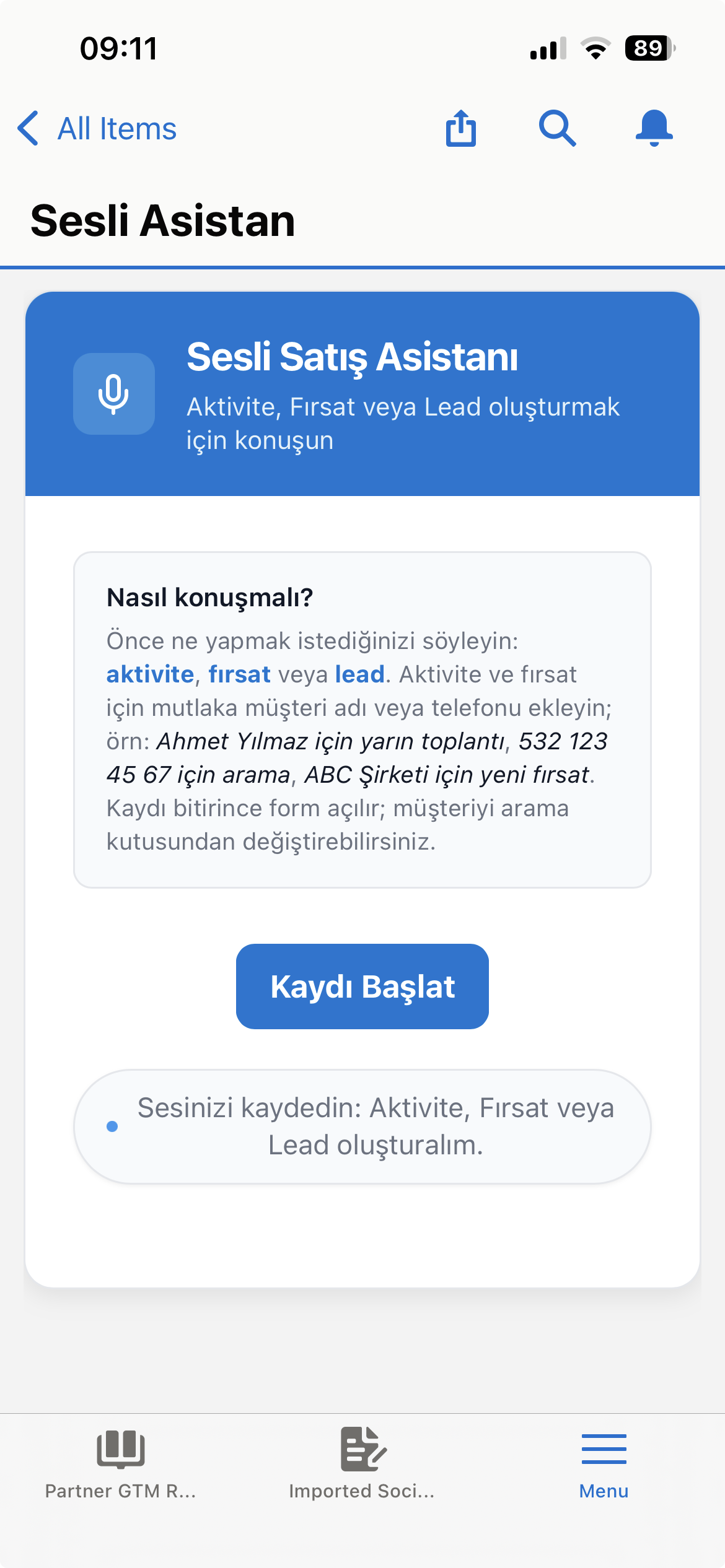Open the share sheet via the share icon

[x=460, y=128]
